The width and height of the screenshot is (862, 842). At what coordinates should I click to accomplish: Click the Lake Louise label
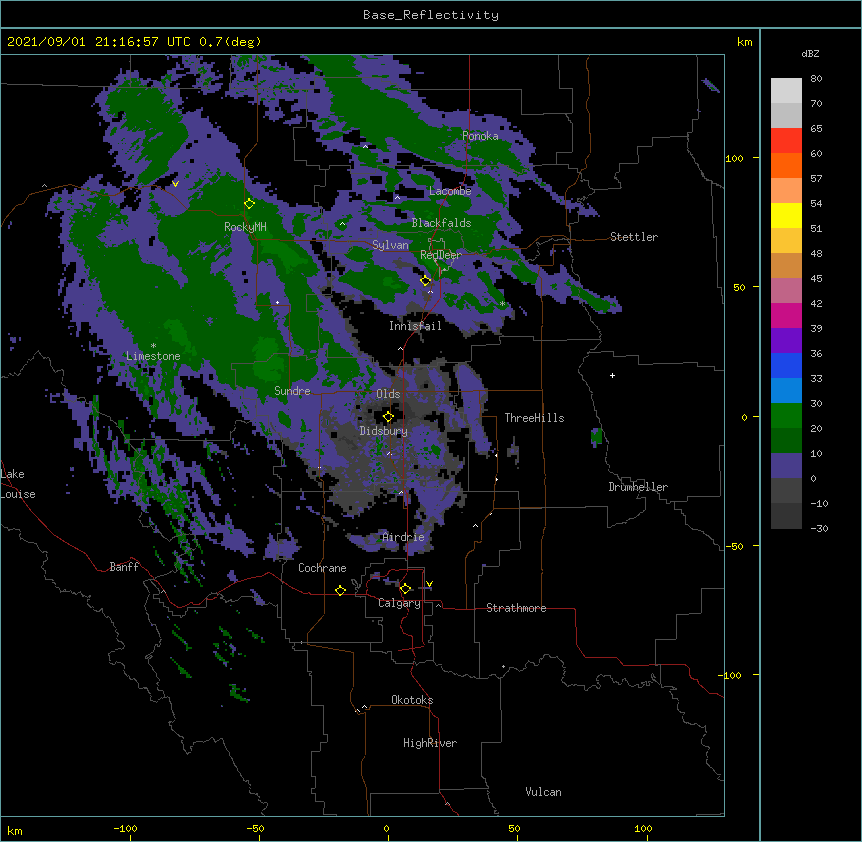click(18, 484)
